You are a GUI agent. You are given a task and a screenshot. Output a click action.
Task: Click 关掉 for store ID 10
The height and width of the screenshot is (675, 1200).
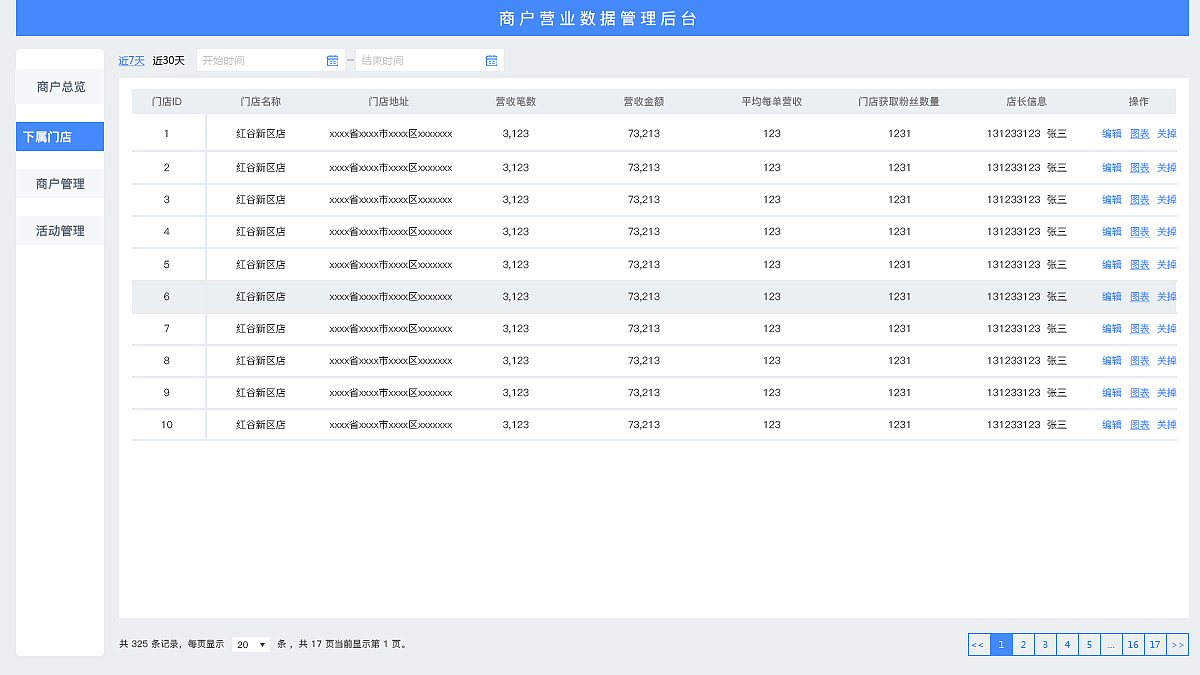(1167, 425)
